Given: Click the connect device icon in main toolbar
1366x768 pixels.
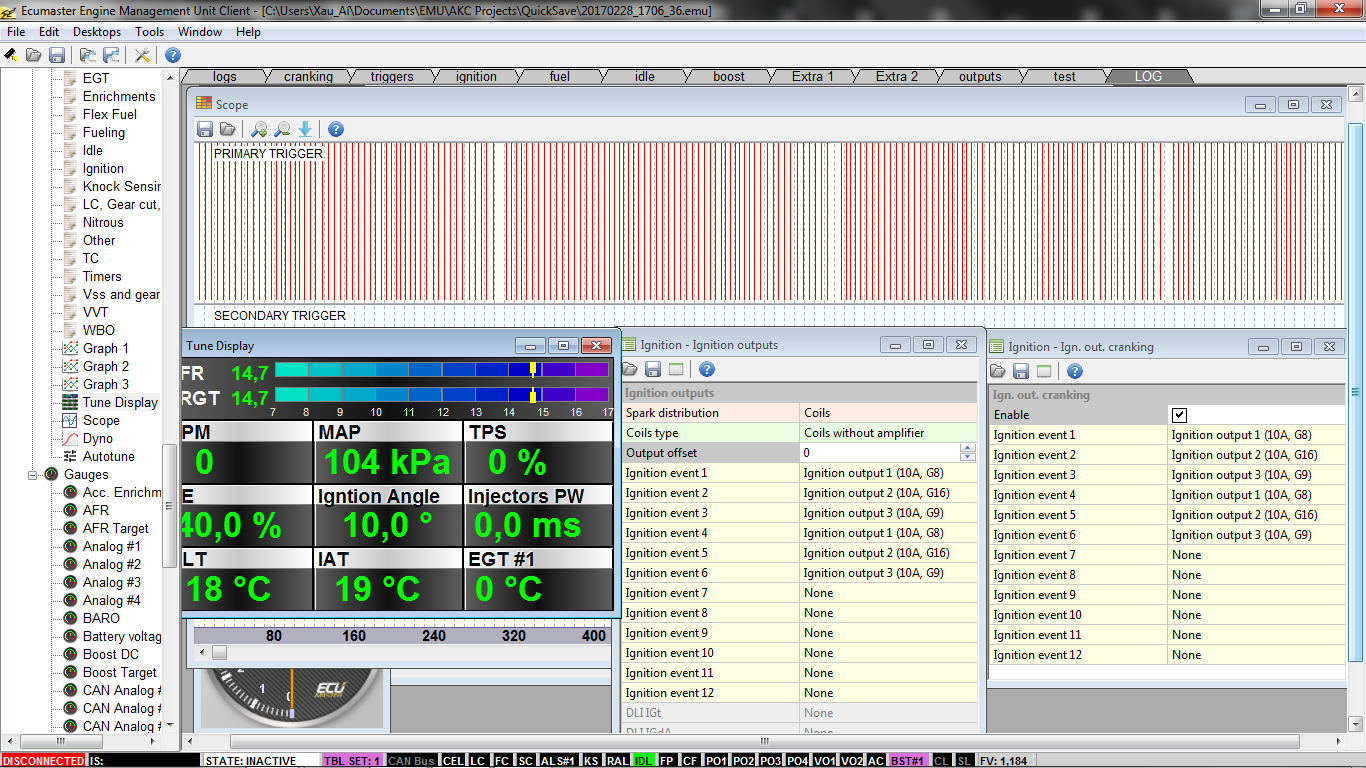Looking at the screenshot, I should click(x=11, y=55).
